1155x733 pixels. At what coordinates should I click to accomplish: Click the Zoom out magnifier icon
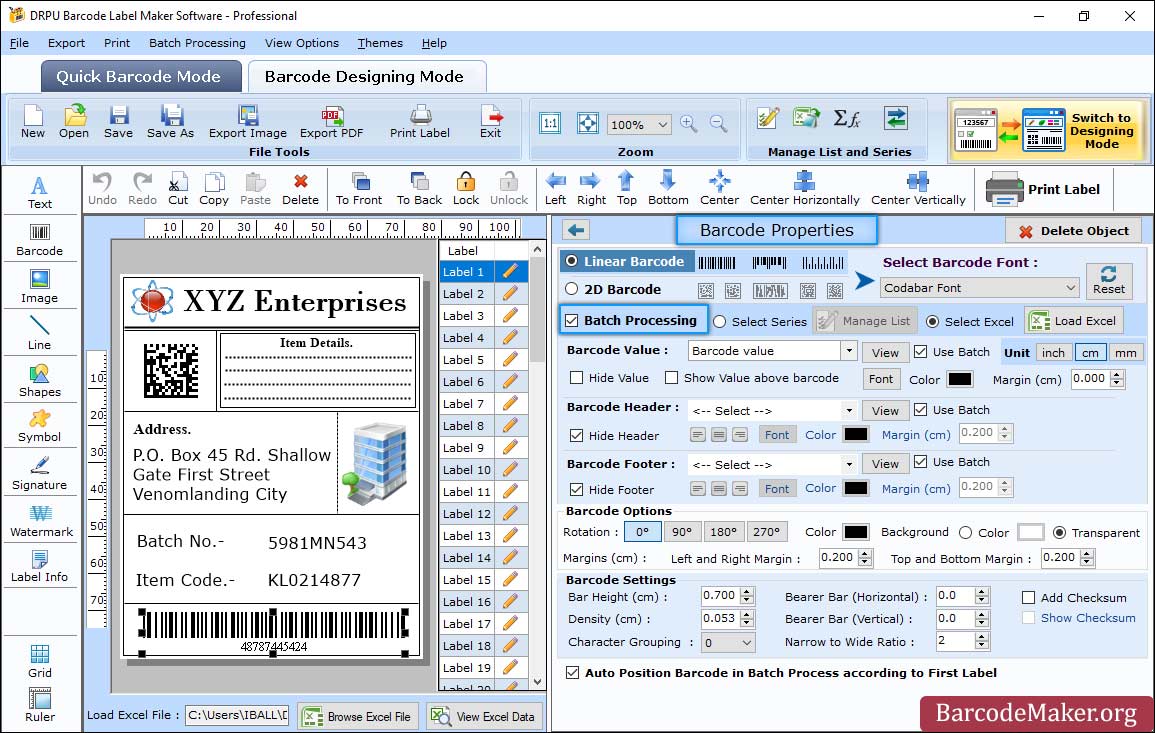click(718, 124)
